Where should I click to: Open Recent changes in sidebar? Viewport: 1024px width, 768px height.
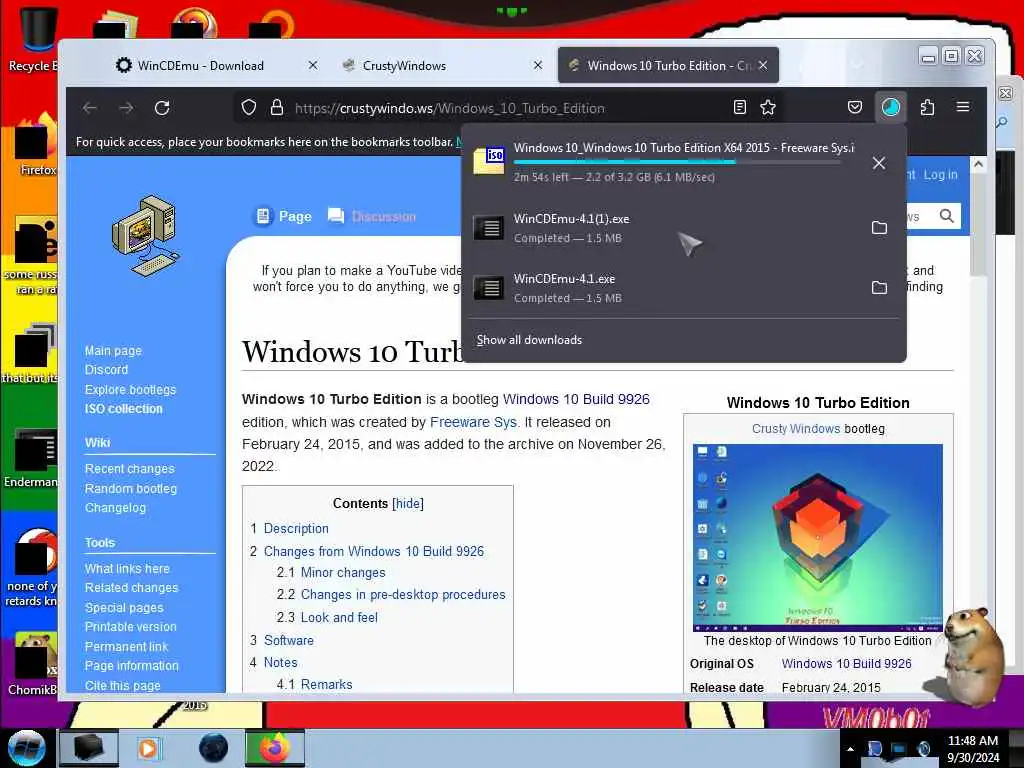130,469
